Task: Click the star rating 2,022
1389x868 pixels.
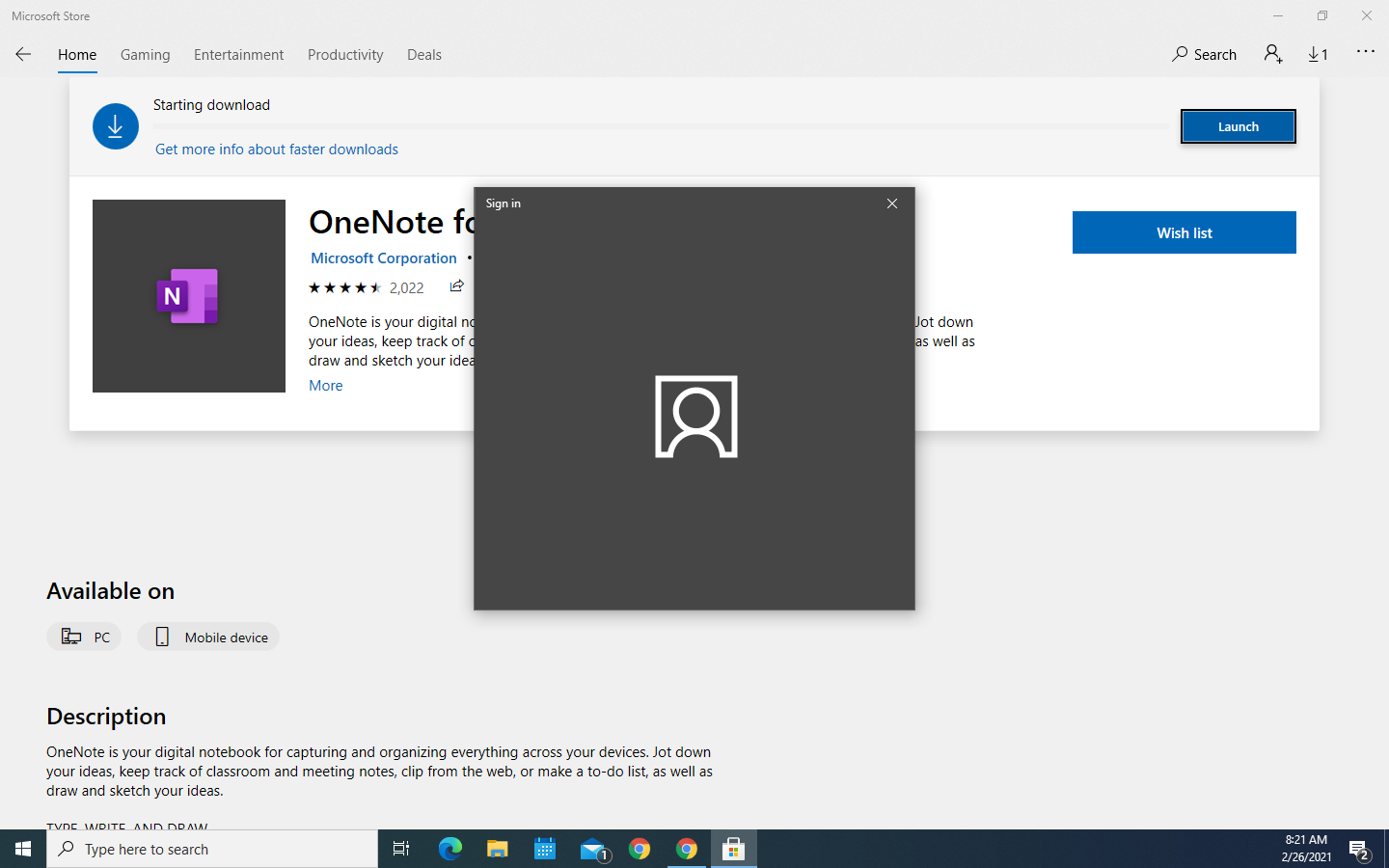Action: (x=367, y=287)
